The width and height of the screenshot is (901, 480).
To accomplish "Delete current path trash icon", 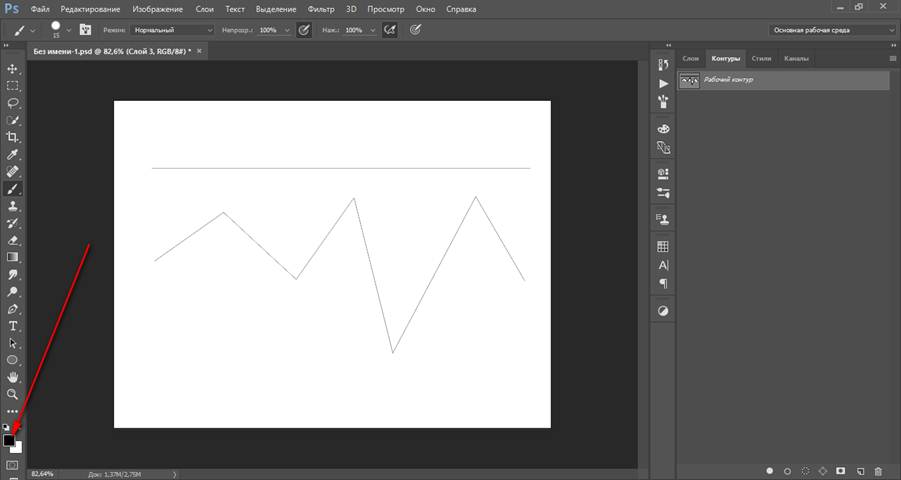I will pos(878,471).
